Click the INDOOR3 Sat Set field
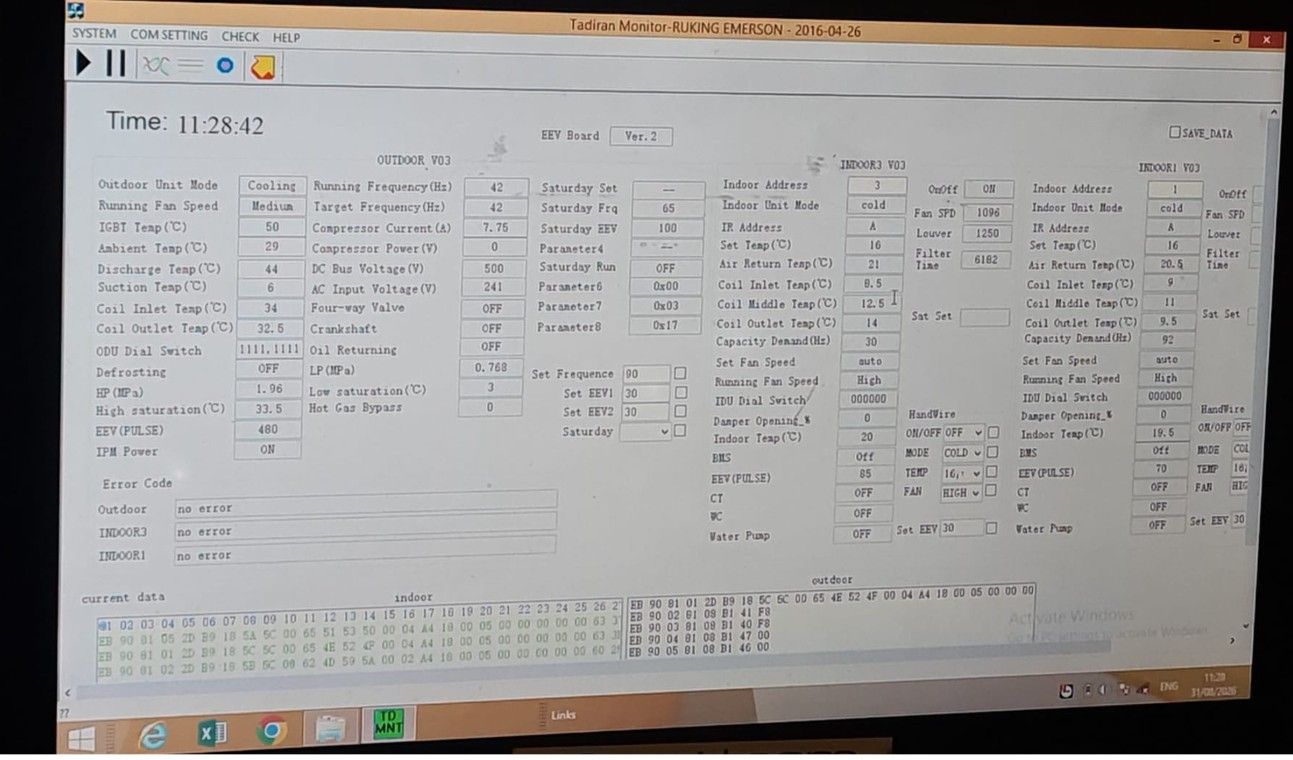 coord(985,316)
